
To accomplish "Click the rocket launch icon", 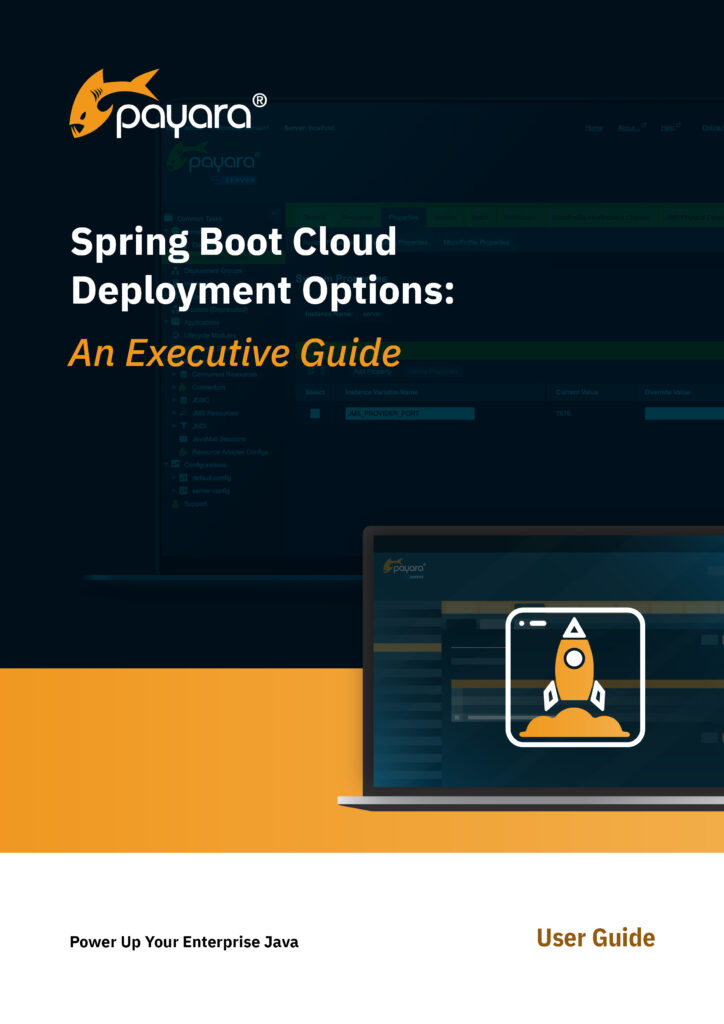I will 574,677.
